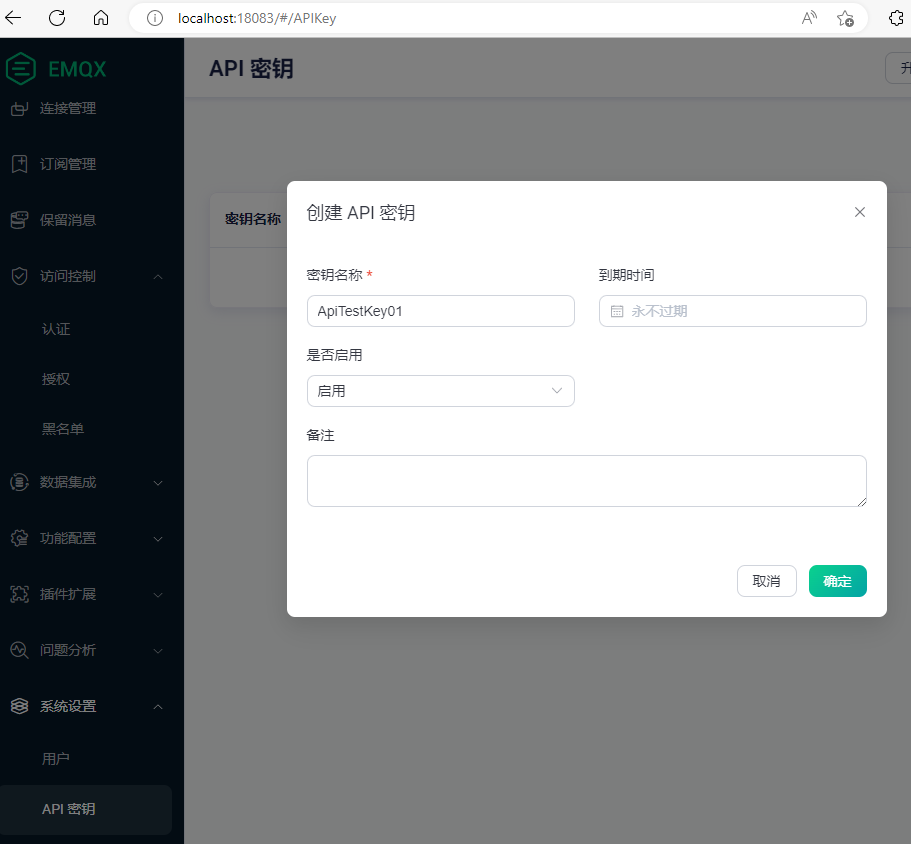Image resolution: width=911 pixels, height=844 pixels.
Task: Open 订阅管理 in the sidebar
Action: (x=67, y=164)
